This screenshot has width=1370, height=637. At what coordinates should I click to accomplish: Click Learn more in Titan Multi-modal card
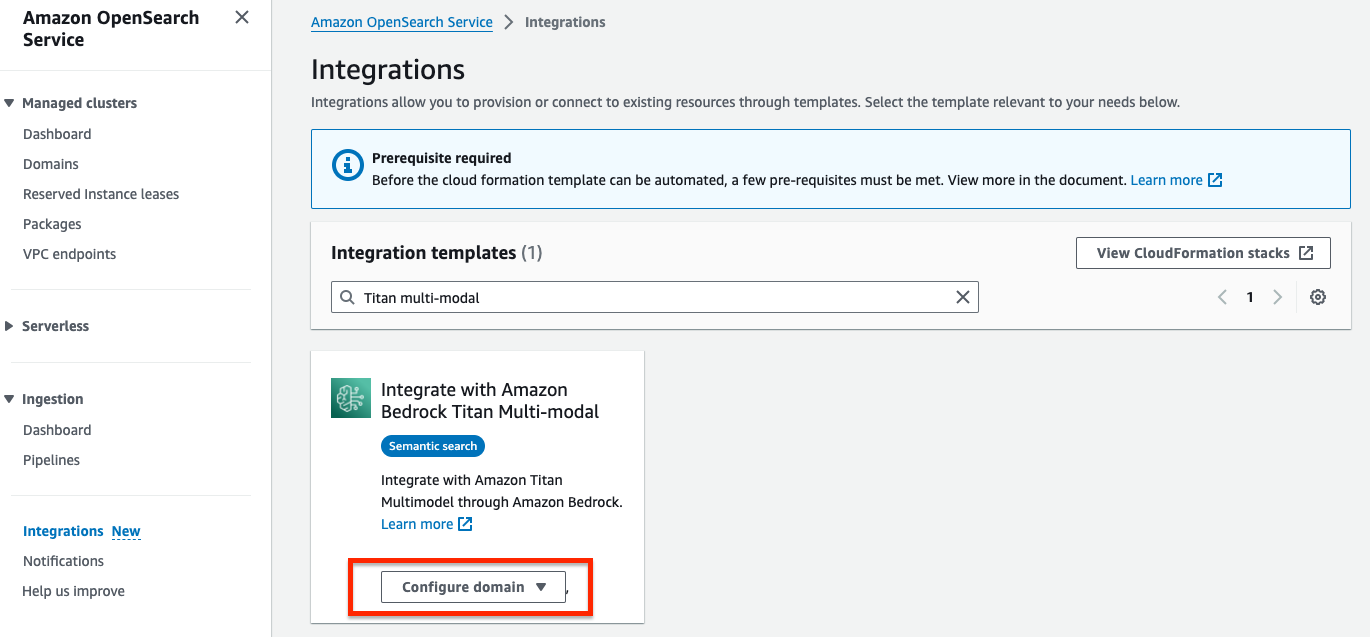tap(417, 524)
